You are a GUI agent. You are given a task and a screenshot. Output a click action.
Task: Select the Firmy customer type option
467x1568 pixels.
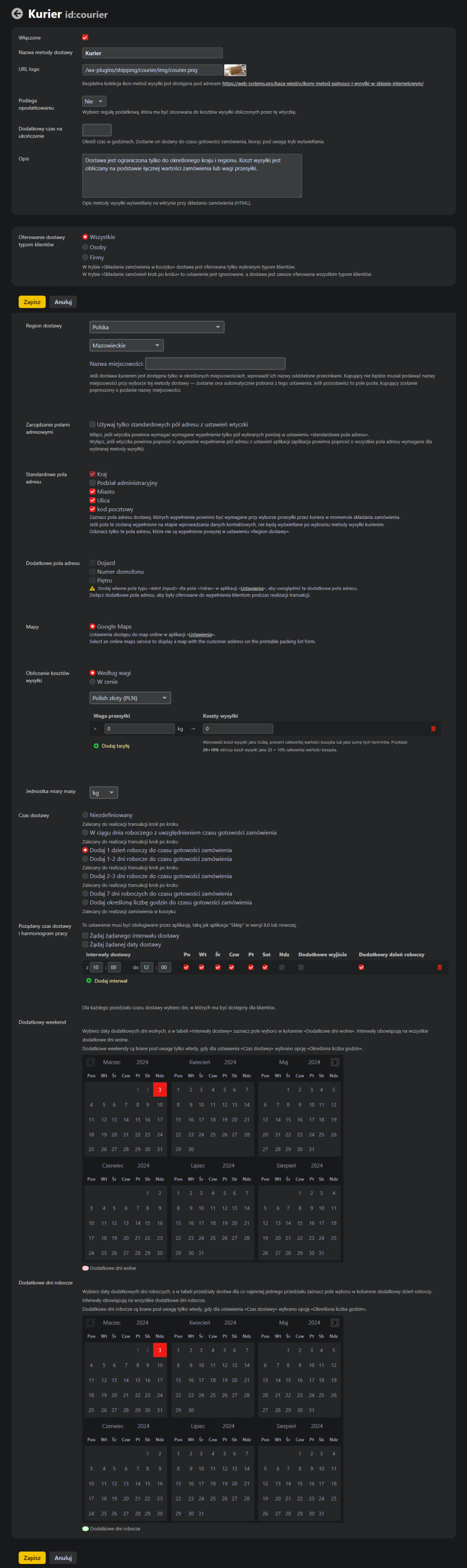coord(85,258)
